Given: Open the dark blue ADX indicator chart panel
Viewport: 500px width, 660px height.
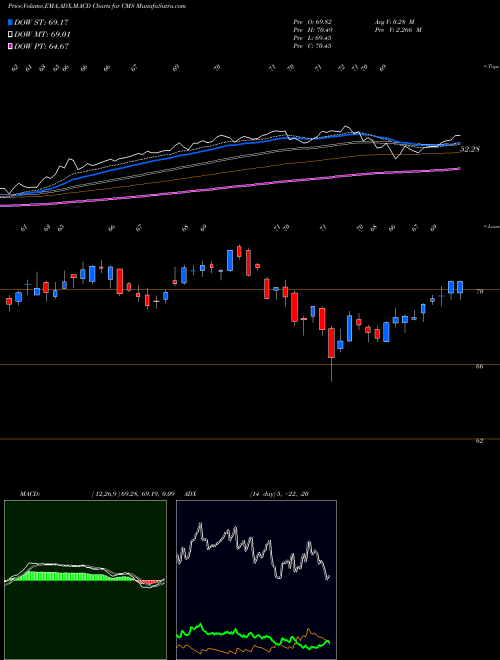Looking at the screenshot, I should point(256,580).
